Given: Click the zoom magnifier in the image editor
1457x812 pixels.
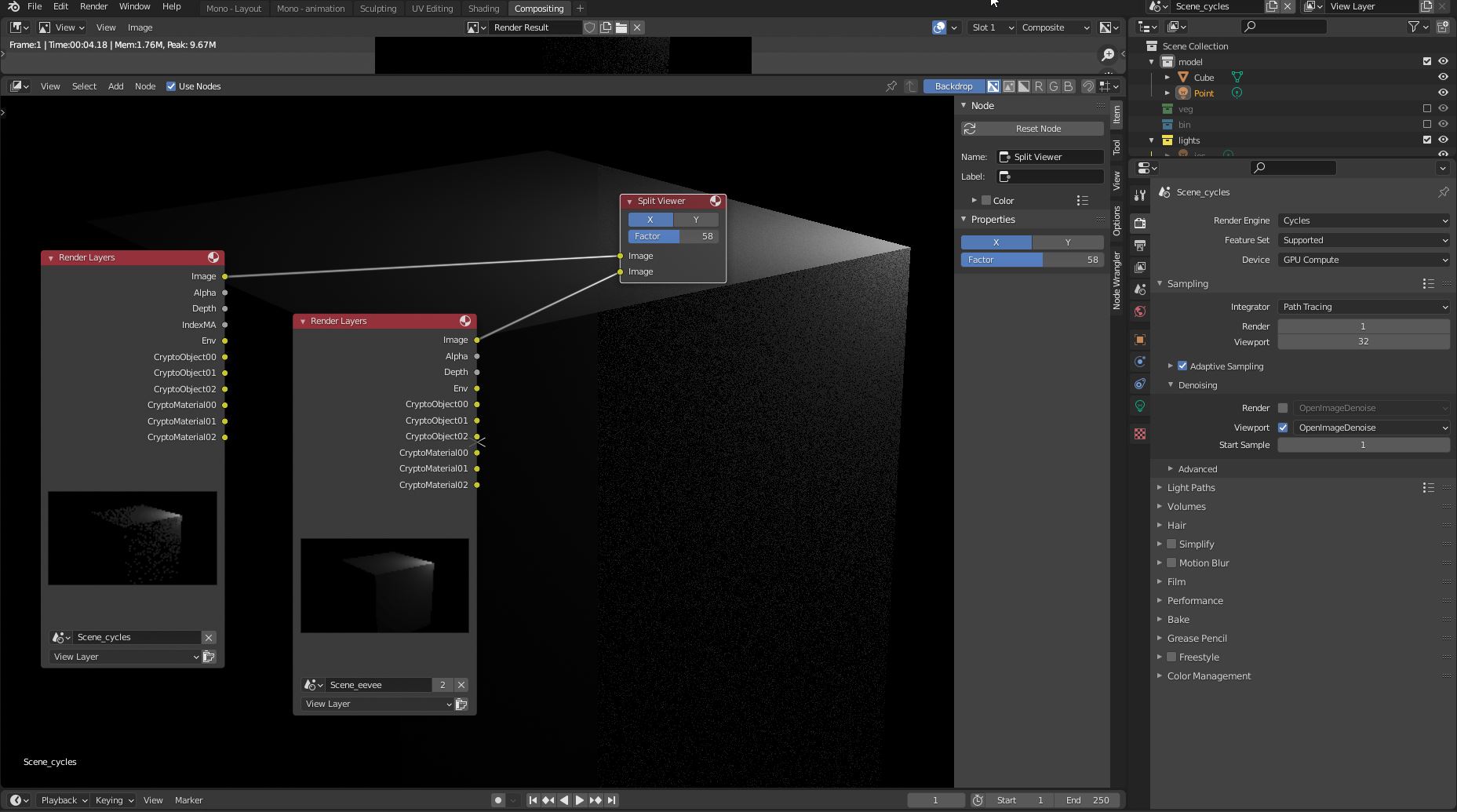Looking at the screenshot, I should [1108, 54].
